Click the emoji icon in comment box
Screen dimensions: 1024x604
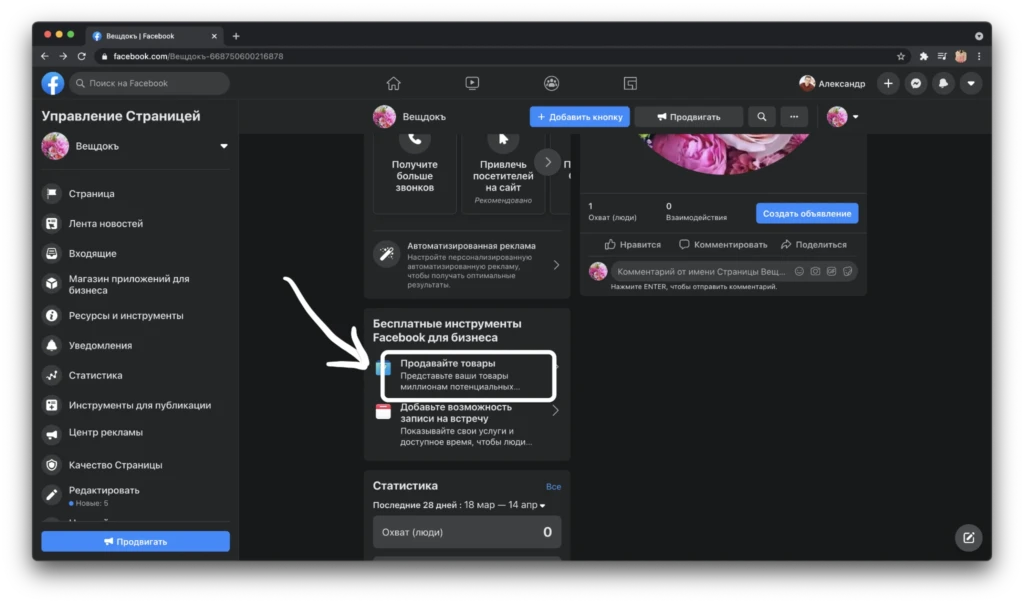[799, 272]
